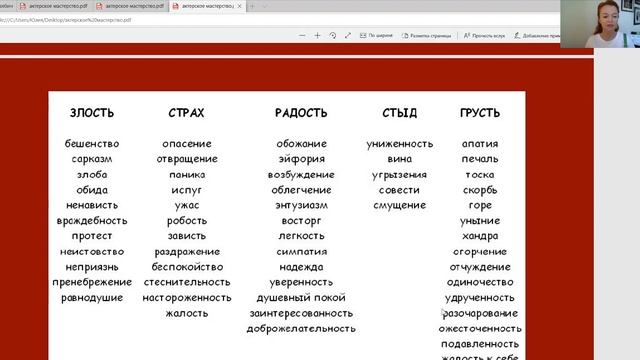Click the file path address bar

click(280, 20)
